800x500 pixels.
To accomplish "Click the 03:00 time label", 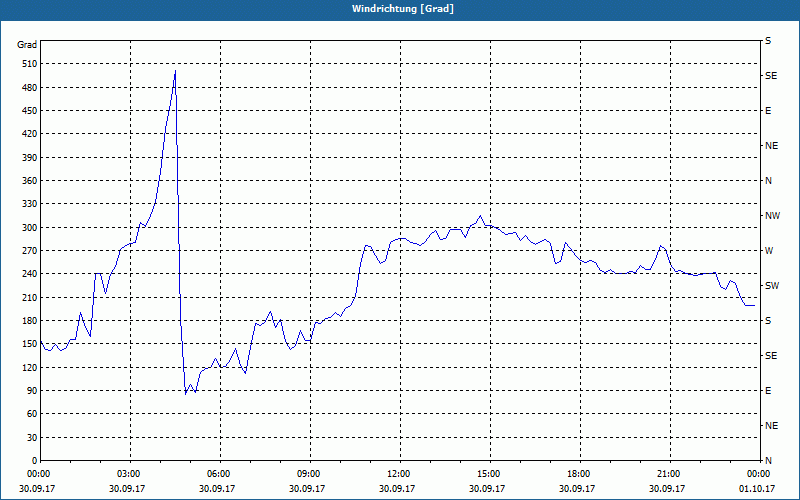I will pos(127,474).
